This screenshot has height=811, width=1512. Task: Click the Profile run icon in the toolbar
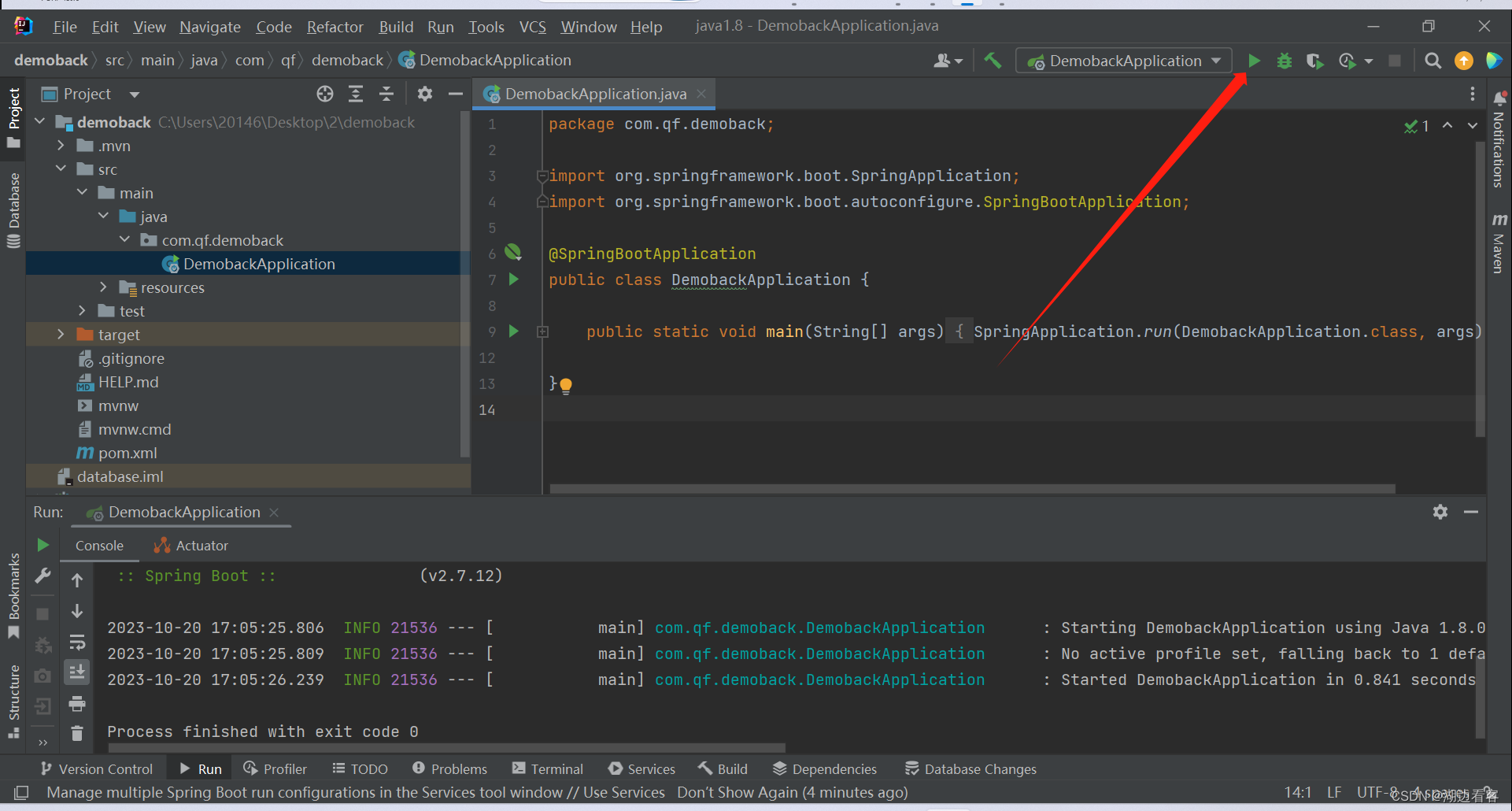coord(1347,61)
